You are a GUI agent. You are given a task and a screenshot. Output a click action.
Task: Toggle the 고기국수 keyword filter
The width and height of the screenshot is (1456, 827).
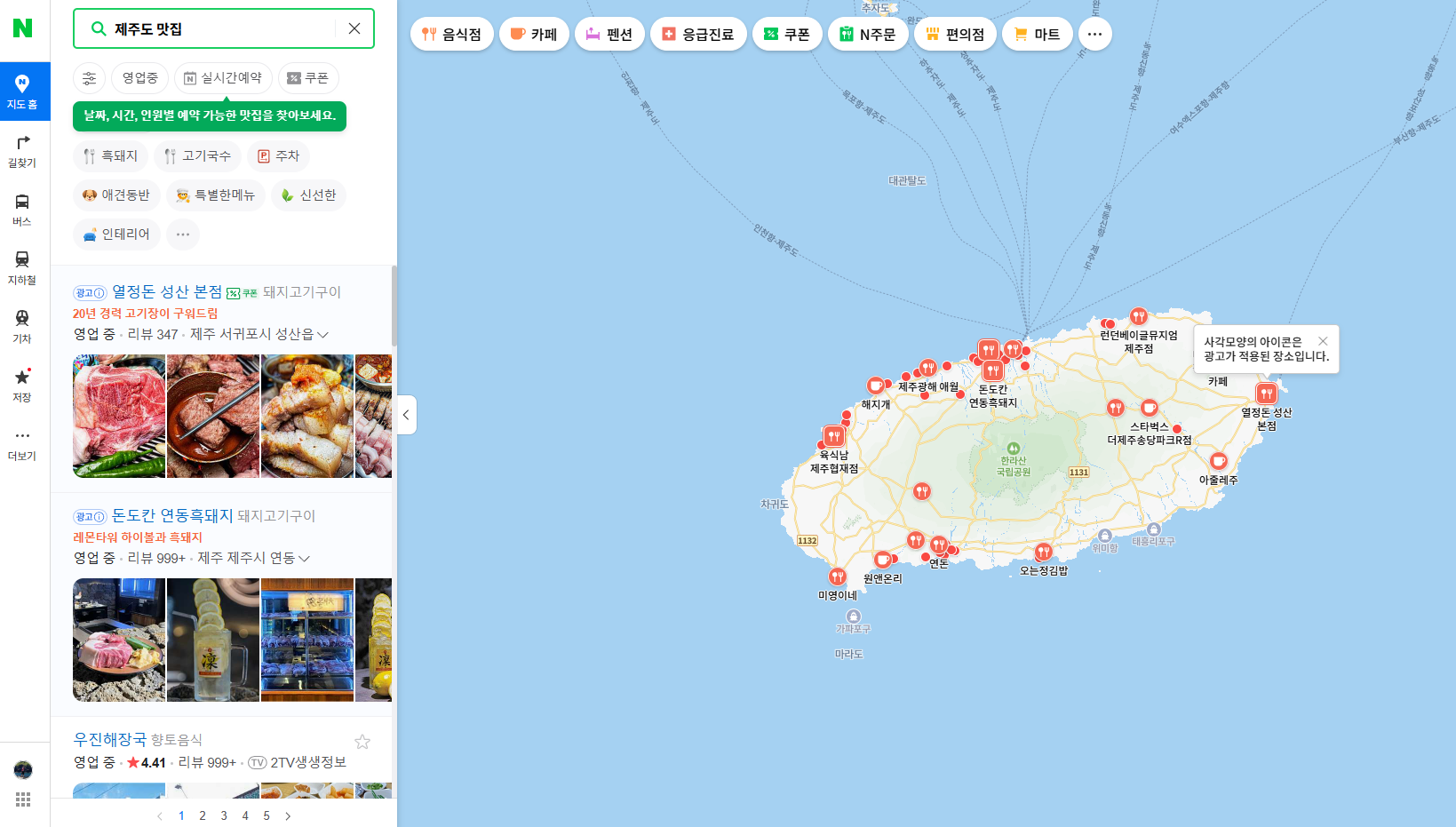coord(197,156)
